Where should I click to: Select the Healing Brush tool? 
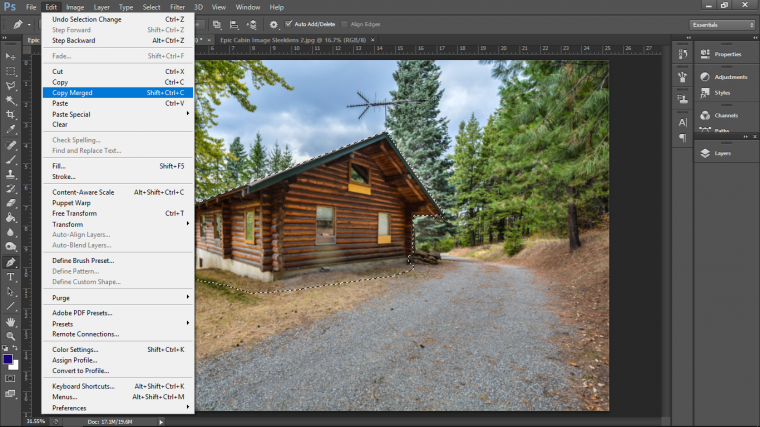(10, 145)
